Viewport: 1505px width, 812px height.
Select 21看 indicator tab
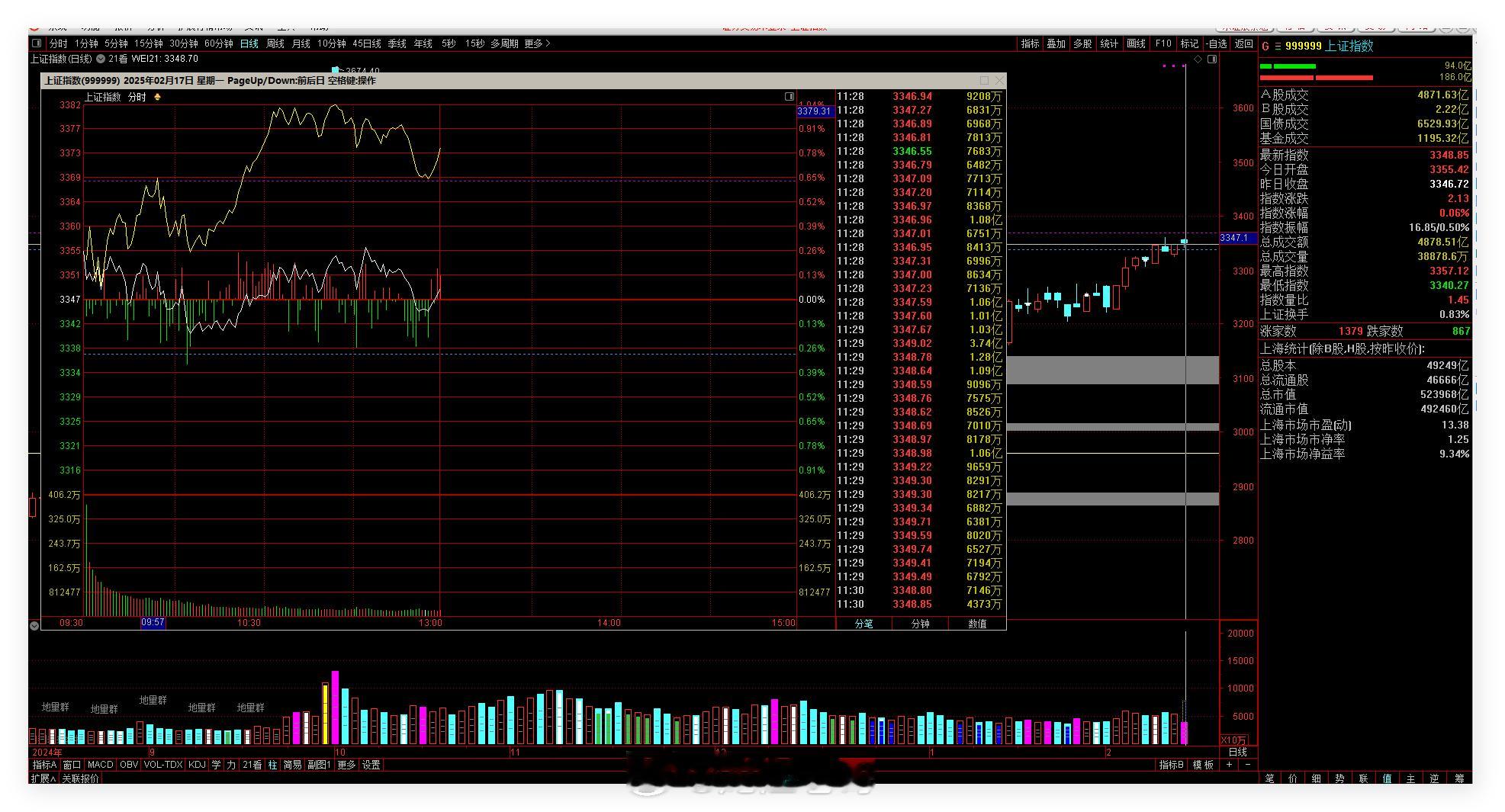point(252,765)
